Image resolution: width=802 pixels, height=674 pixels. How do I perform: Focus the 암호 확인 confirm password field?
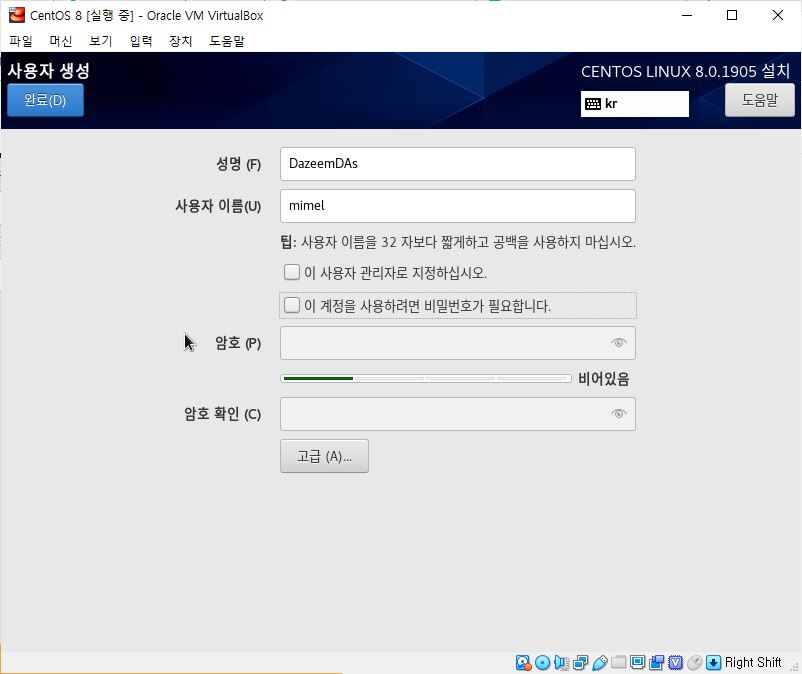[458, 414]
